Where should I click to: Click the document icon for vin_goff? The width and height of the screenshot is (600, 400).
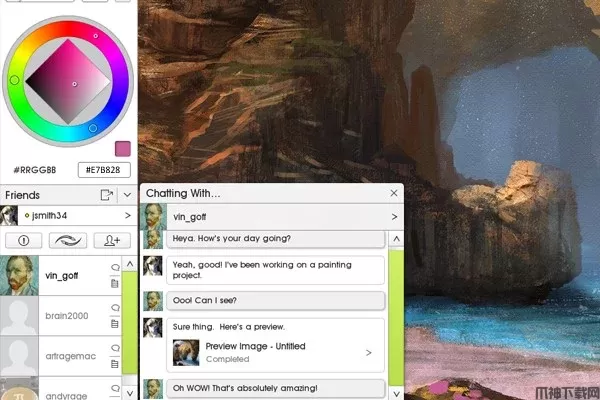click(114, 283)
